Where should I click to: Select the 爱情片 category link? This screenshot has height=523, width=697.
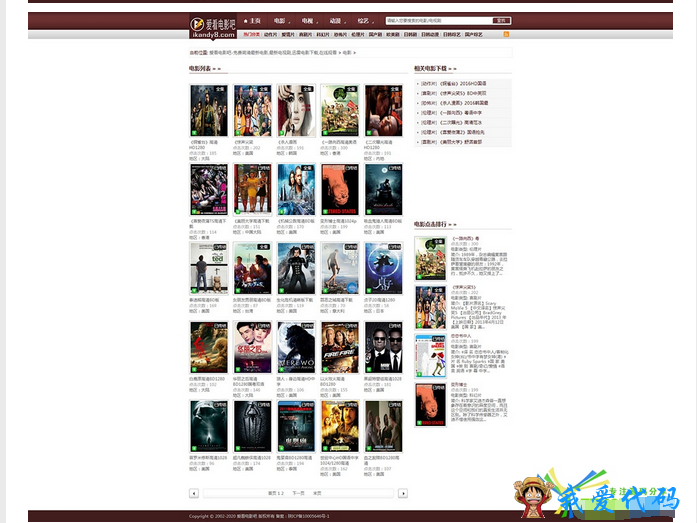pyautogui.click(x=288, y=35)
